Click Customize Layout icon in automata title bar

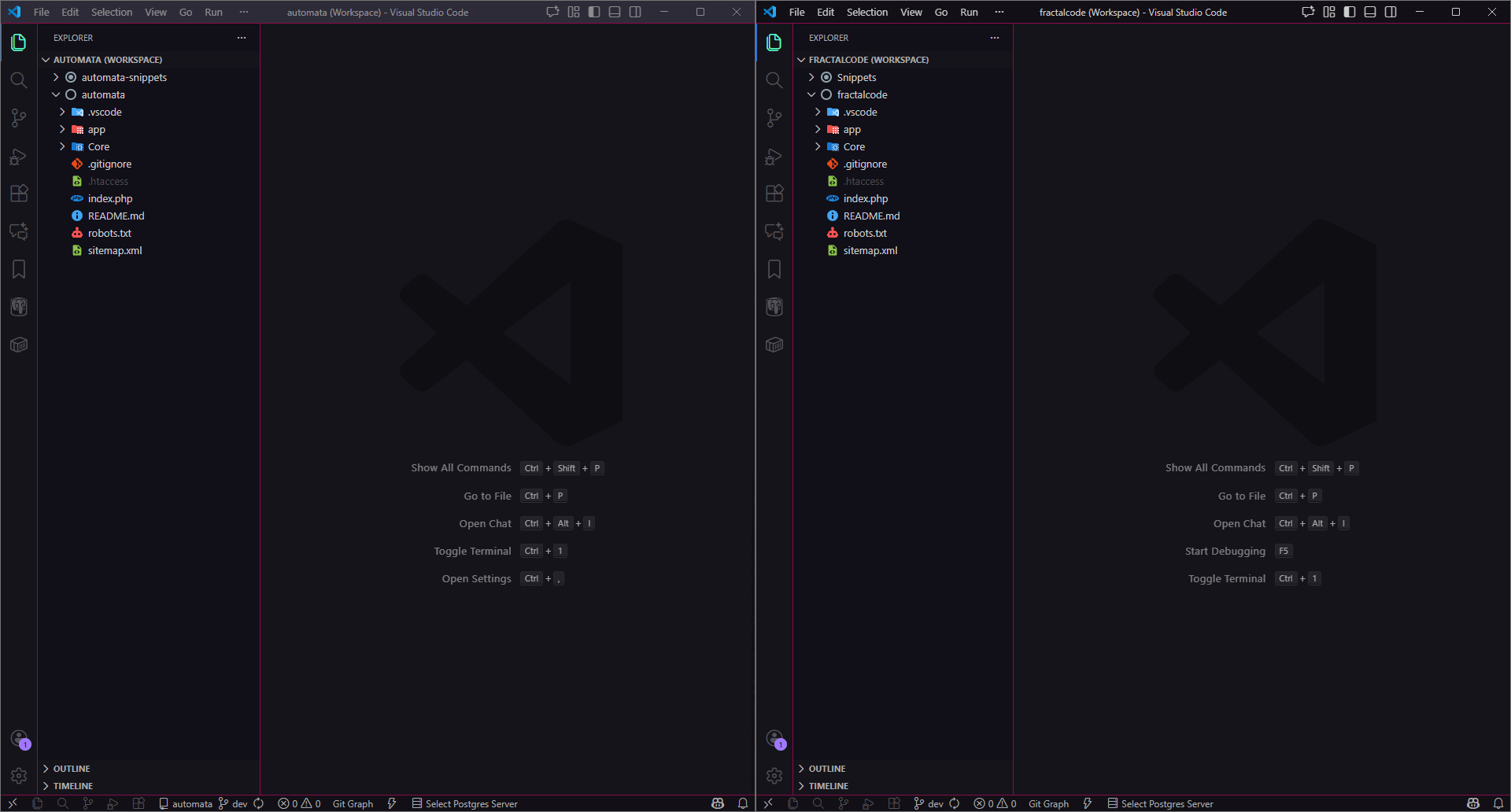click(574, 12)
